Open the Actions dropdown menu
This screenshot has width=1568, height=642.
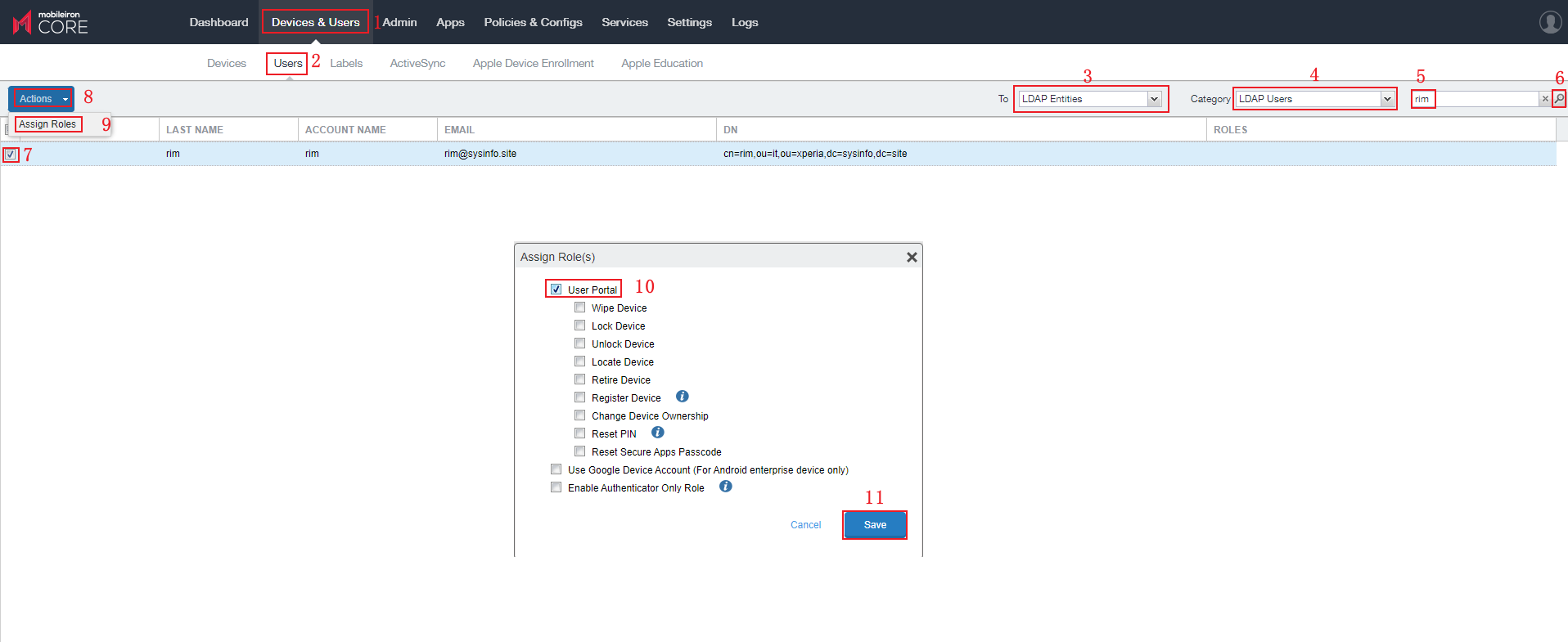[43, 99]
